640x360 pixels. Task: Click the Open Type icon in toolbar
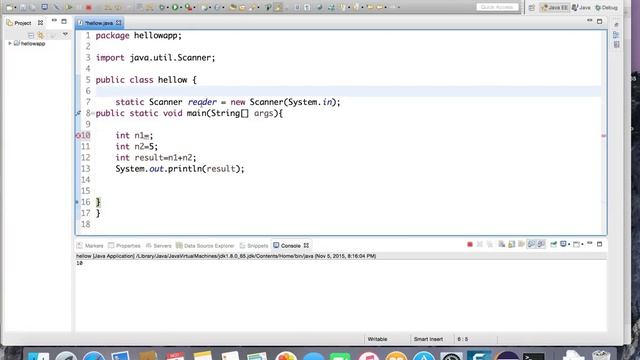pyautogui.click(x=233, y=7)
